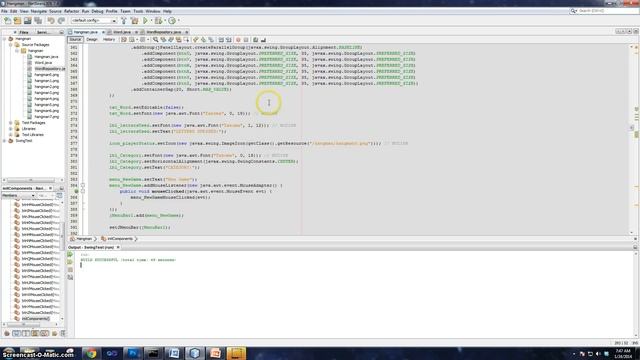Toggle Show Inner Classes navigator filter

pyautogui.click(x=44, y=333)
